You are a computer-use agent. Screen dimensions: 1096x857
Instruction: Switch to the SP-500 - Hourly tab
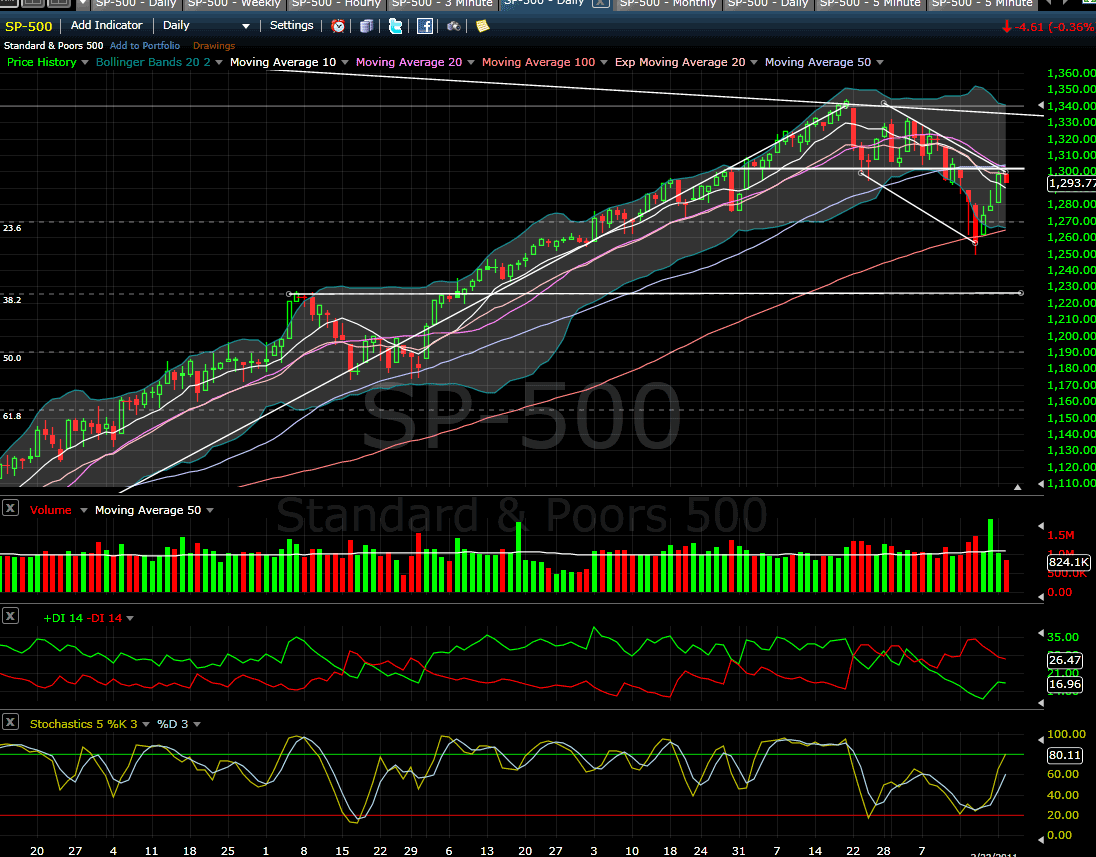pyautogui.click(x=337, y=3)
